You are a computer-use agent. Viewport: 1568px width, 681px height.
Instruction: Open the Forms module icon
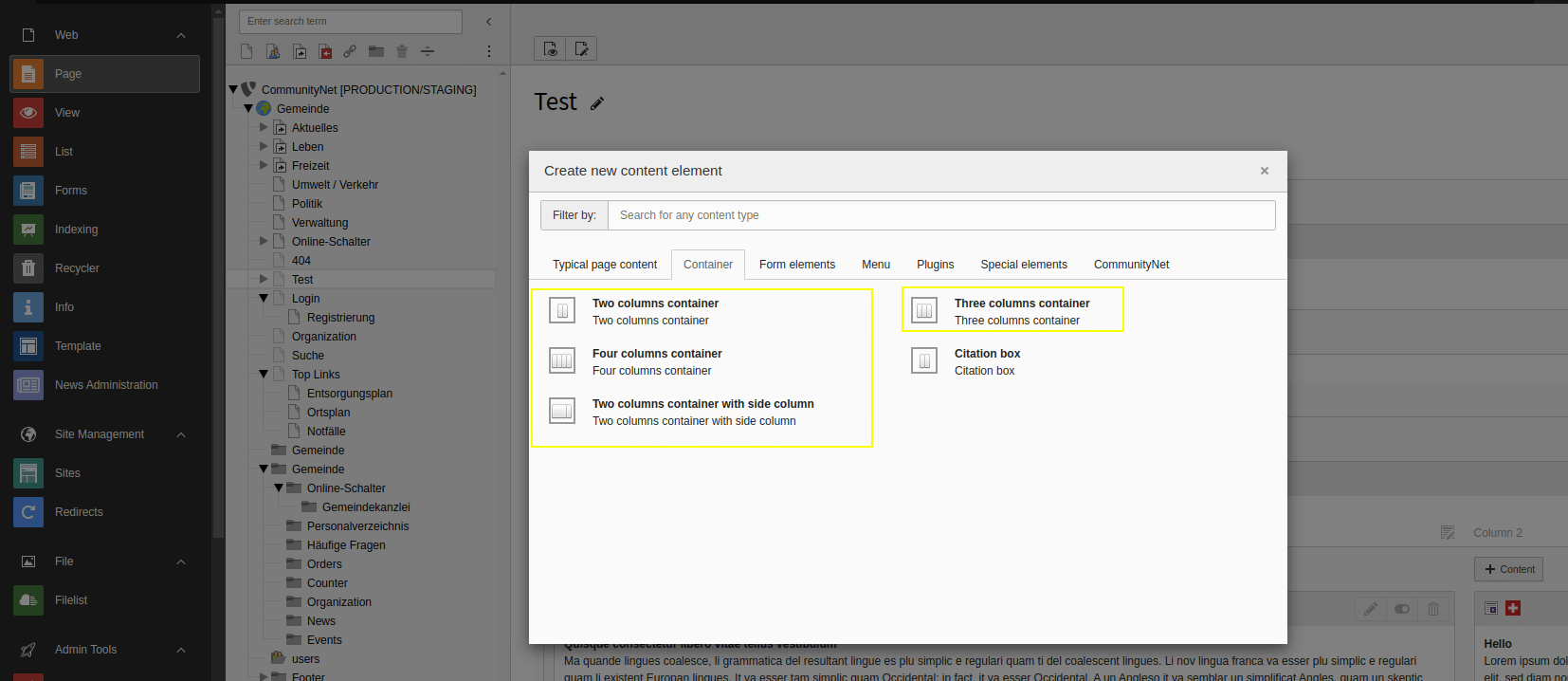[x=28, y=191]
